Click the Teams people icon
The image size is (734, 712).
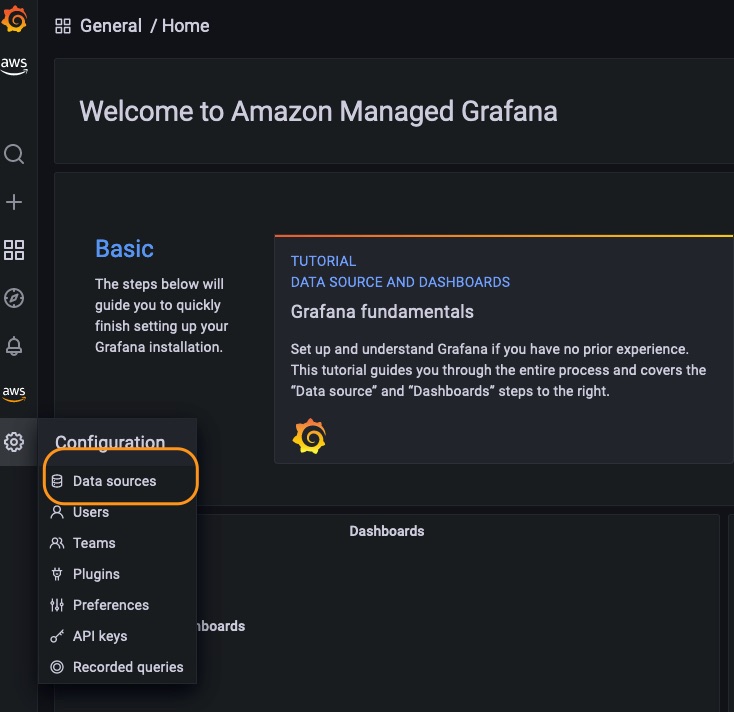tap(57, 543)
